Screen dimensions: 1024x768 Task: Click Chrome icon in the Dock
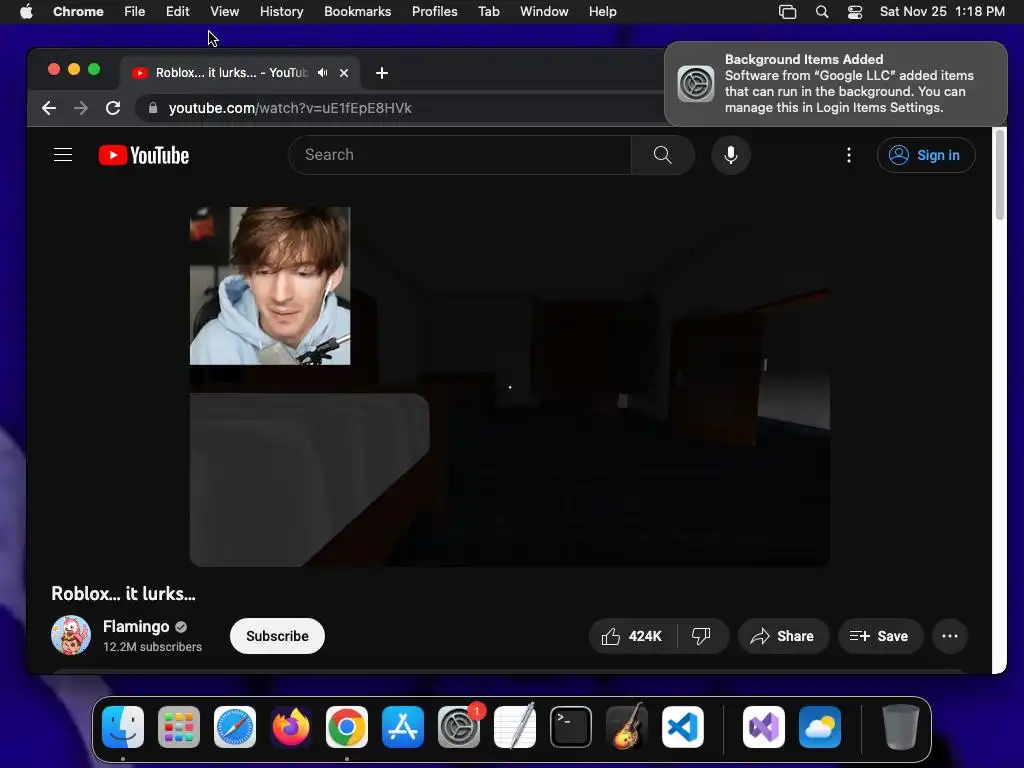pyautogui.click(x=347, y=727)
